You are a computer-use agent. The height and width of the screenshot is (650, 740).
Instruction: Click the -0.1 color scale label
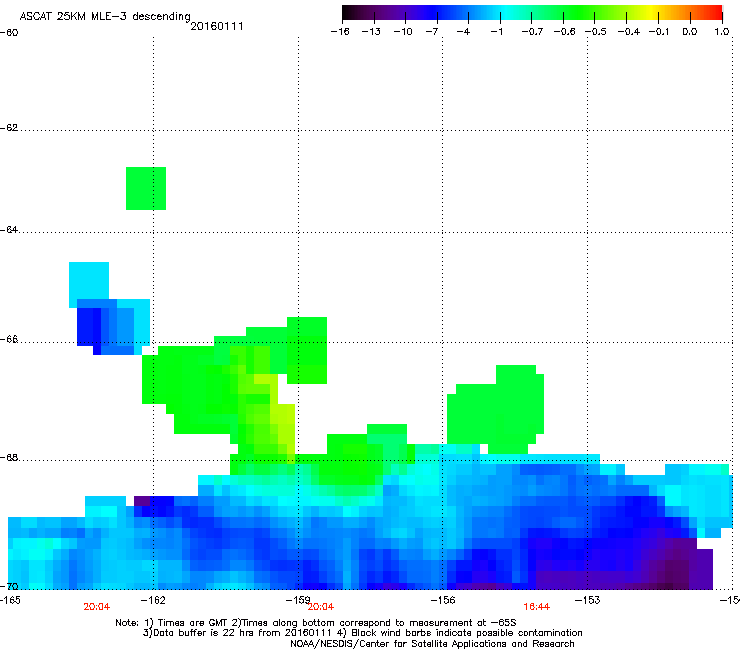click(659, 32)
